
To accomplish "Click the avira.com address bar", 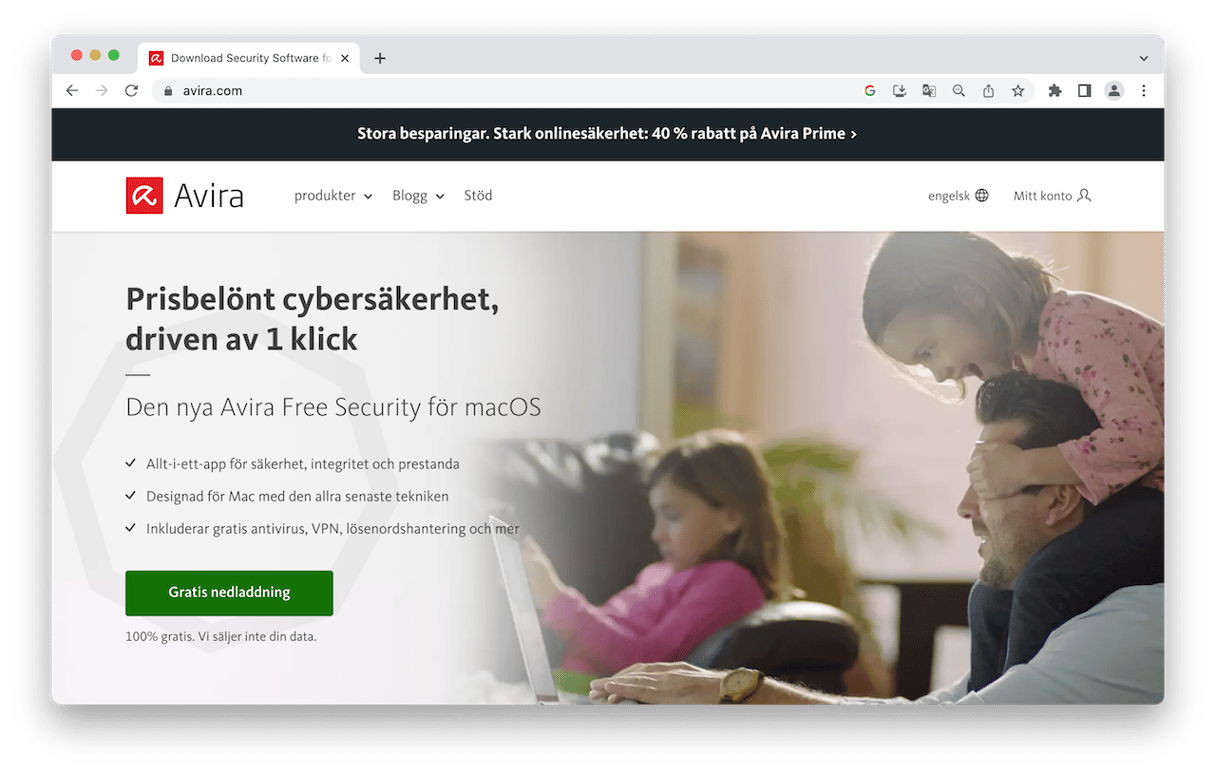I will coord(500,91).
